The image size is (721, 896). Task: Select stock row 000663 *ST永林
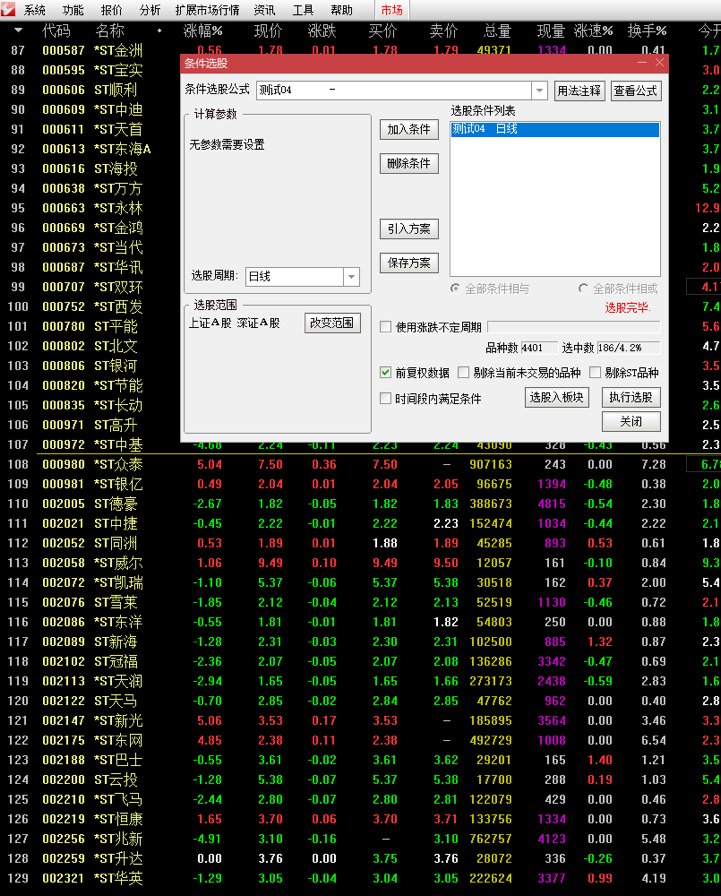pyautogui.click(x=91, y=208)
